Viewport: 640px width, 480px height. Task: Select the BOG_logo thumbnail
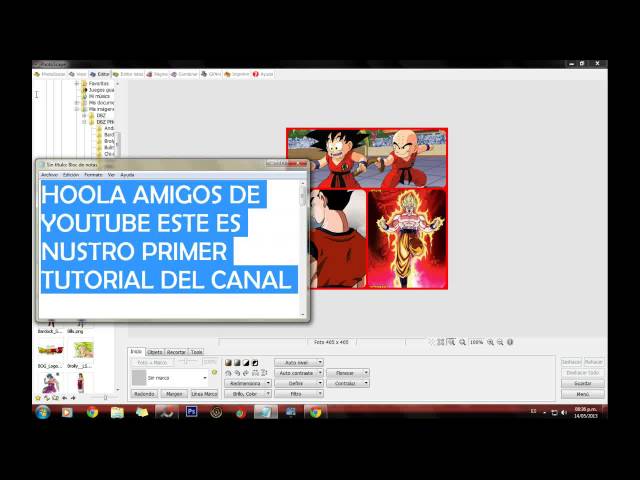click(51, 350)
